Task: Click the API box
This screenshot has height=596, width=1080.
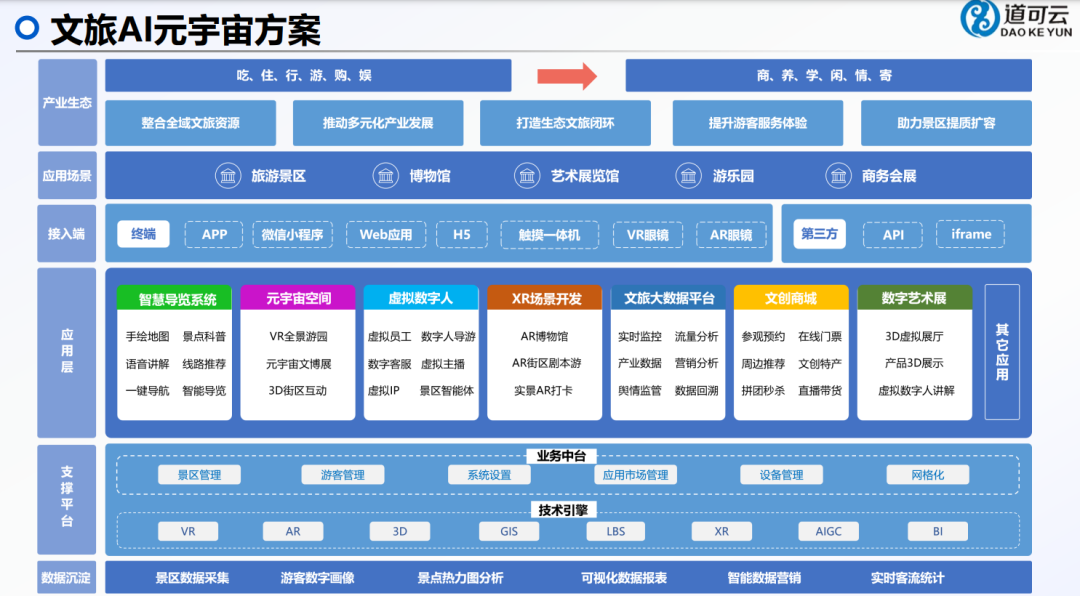Action: (x=893, y=235)
